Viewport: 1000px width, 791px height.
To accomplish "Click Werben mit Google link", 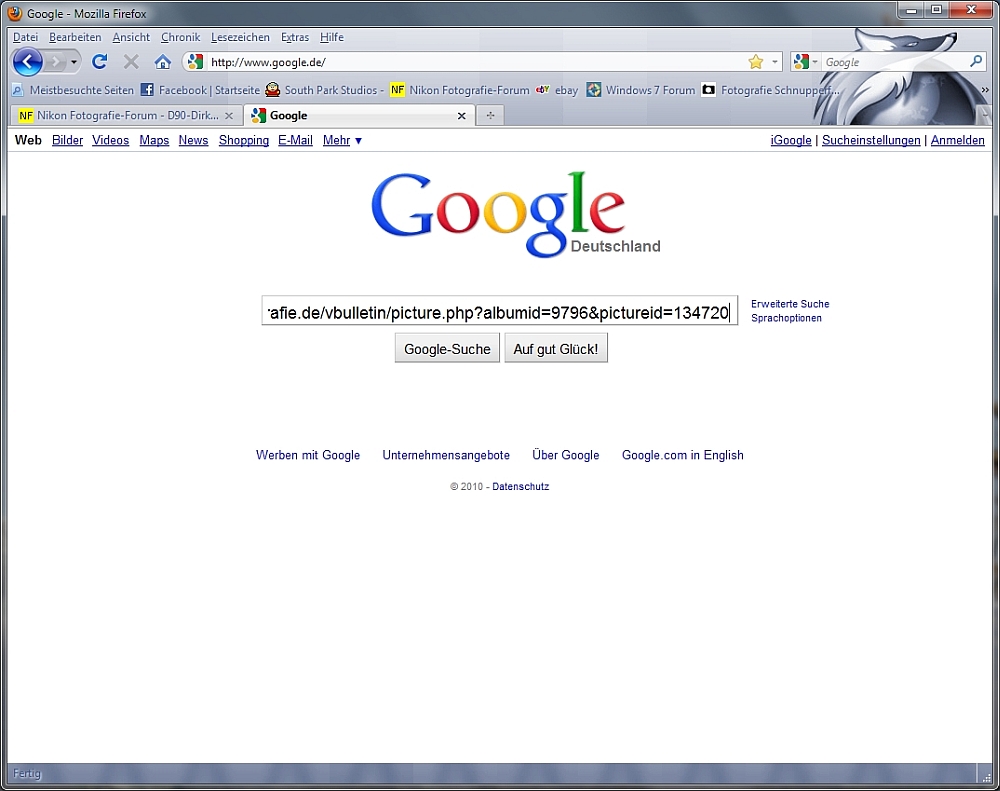I will [x=308, y=455].
